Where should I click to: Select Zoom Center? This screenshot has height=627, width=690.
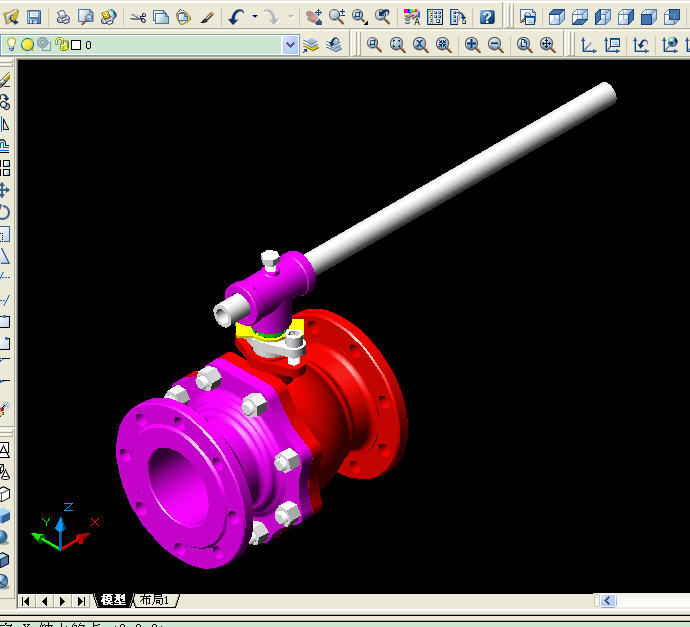coord(443,44)
